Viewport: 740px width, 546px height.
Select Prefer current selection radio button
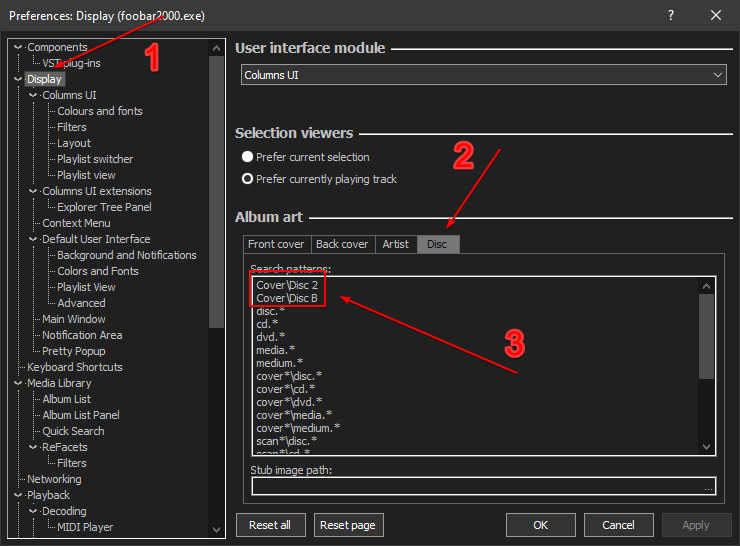(248, 157)
